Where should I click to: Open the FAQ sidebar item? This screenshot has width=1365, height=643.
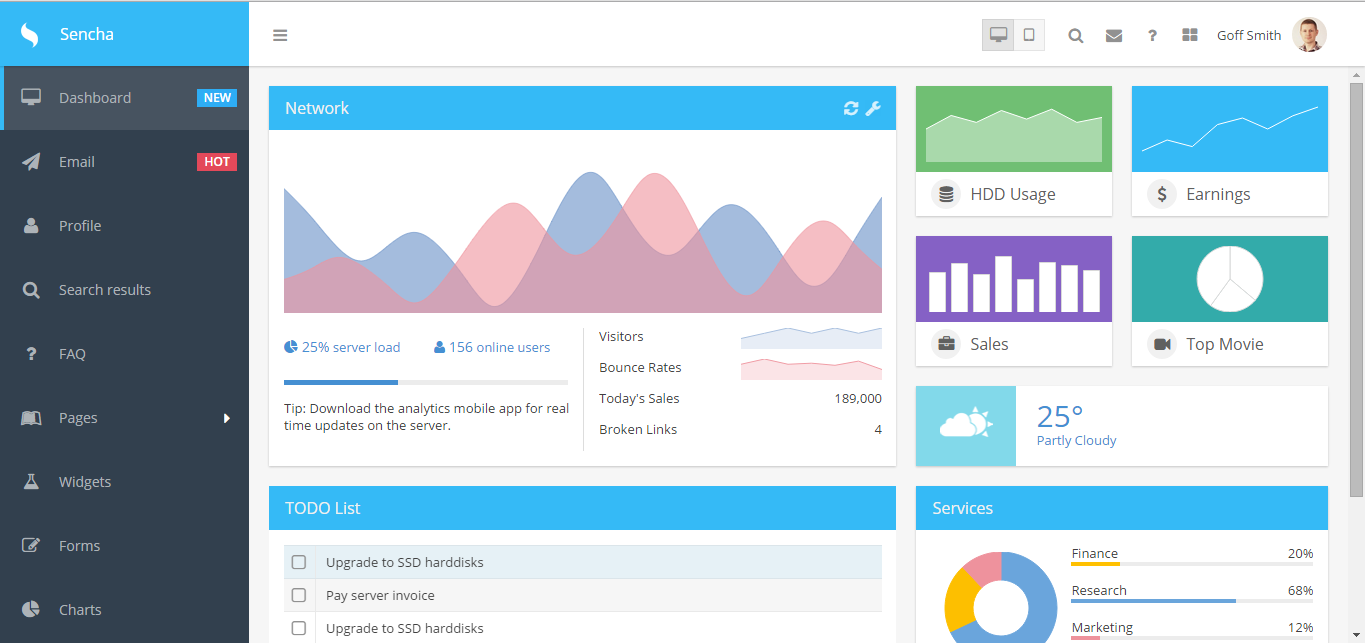tap(125, 354)
